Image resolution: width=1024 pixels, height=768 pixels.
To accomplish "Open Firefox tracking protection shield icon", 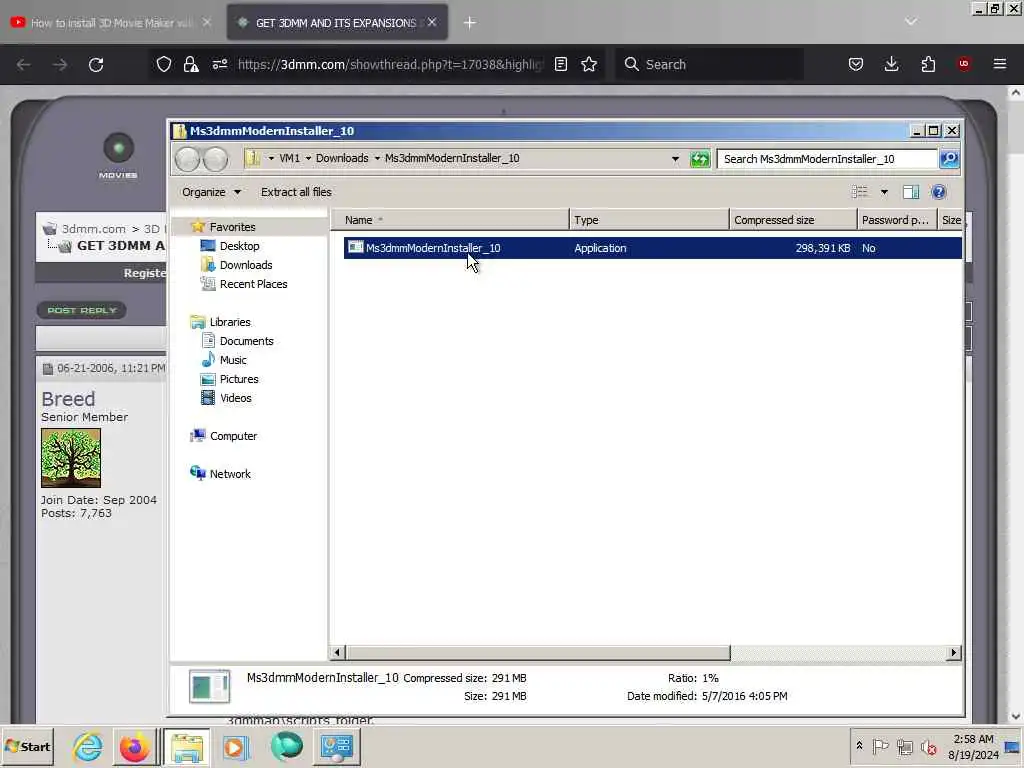I will (x=164, y=64).
